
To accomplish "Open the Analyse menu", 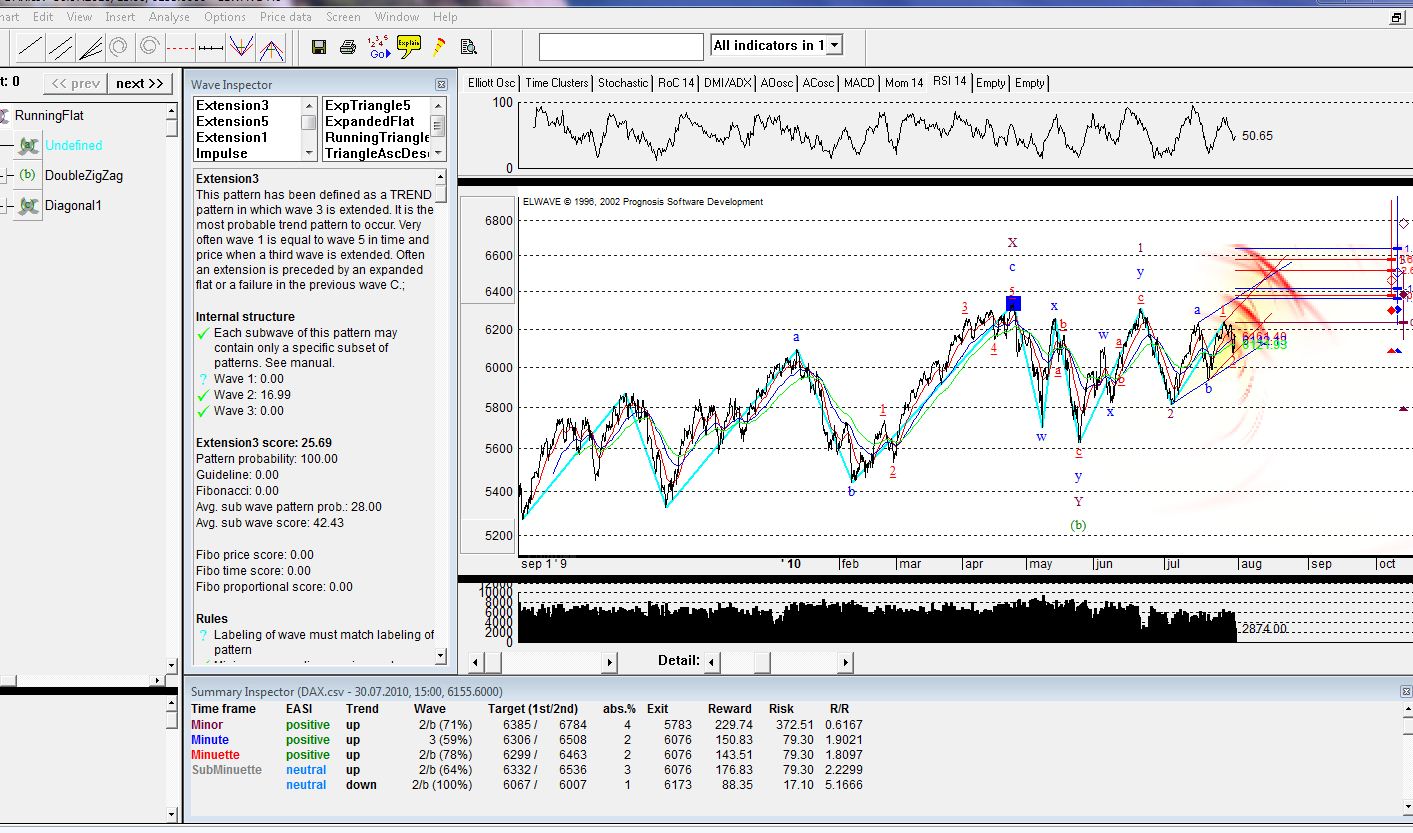I will click(169, 17).
